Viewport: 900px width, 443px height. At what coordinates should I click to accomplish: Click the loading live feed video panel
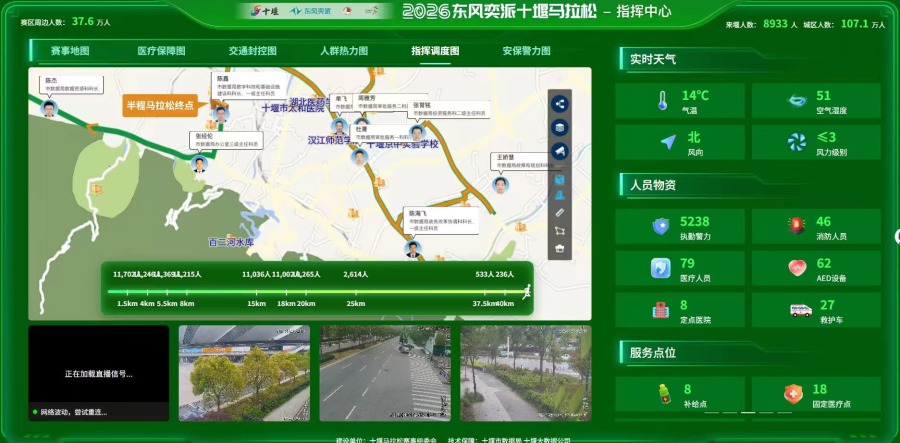pos(98,372)
